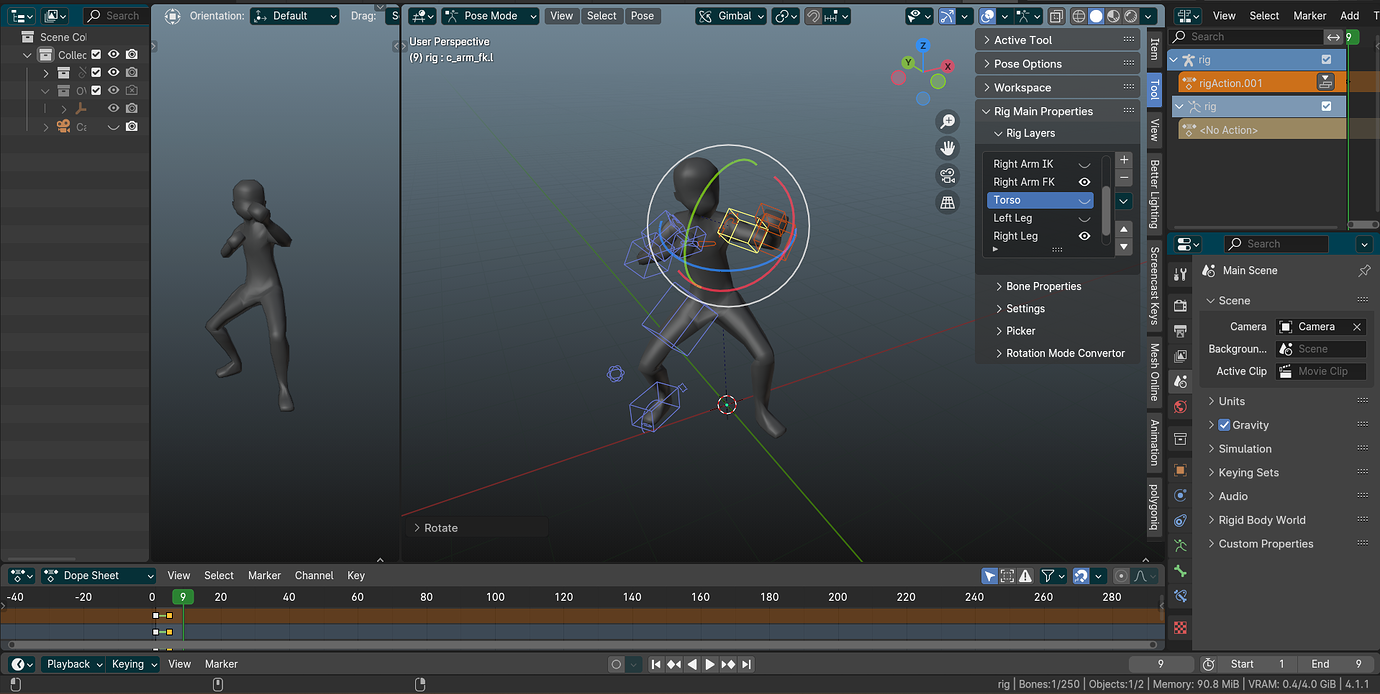Viewport: 1380px width, 694px height.
Task: Expand the Workspace panel
Action: click(1058, 88)
